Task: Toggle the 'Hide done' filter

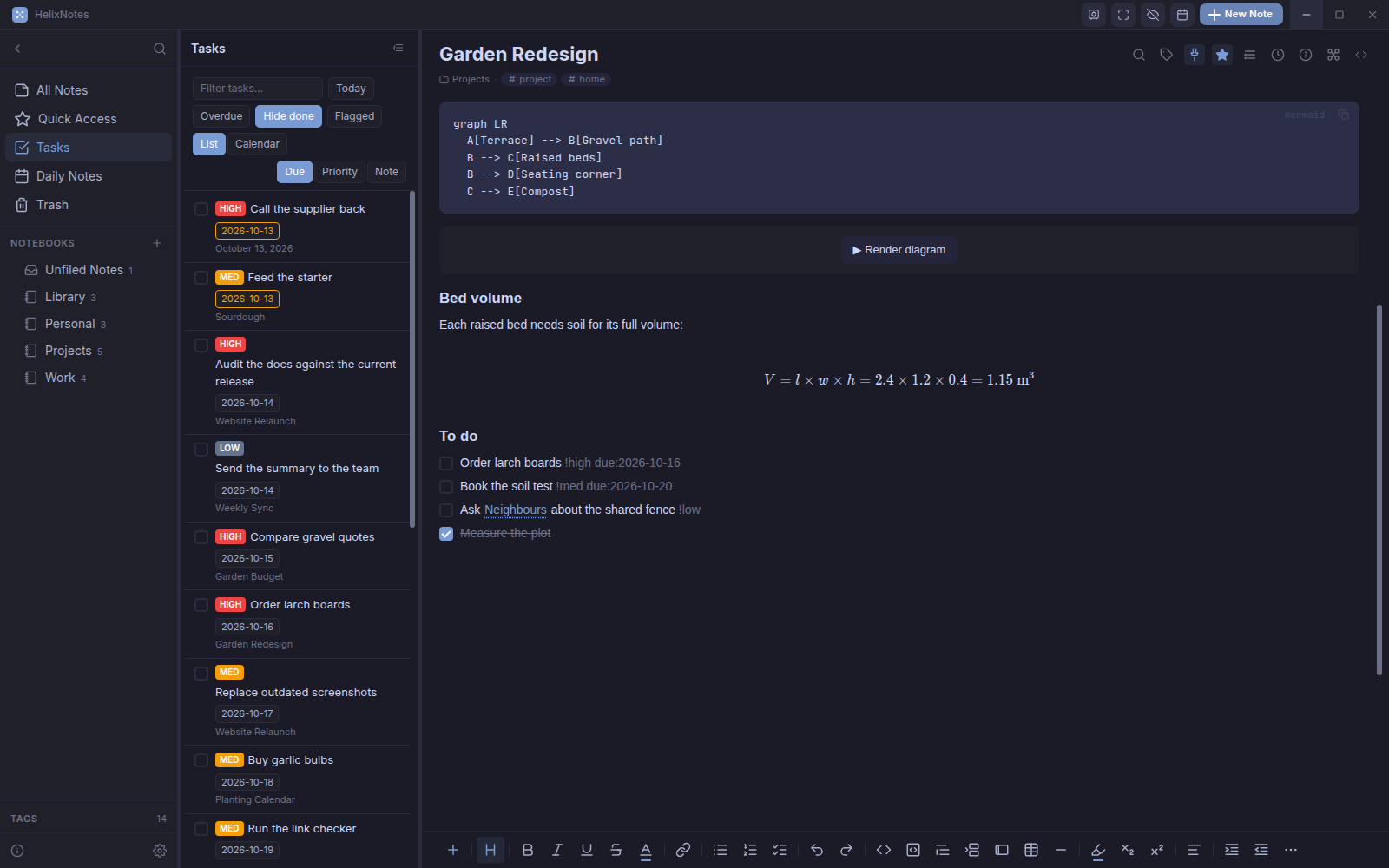Action: click(x=288, y=116)
